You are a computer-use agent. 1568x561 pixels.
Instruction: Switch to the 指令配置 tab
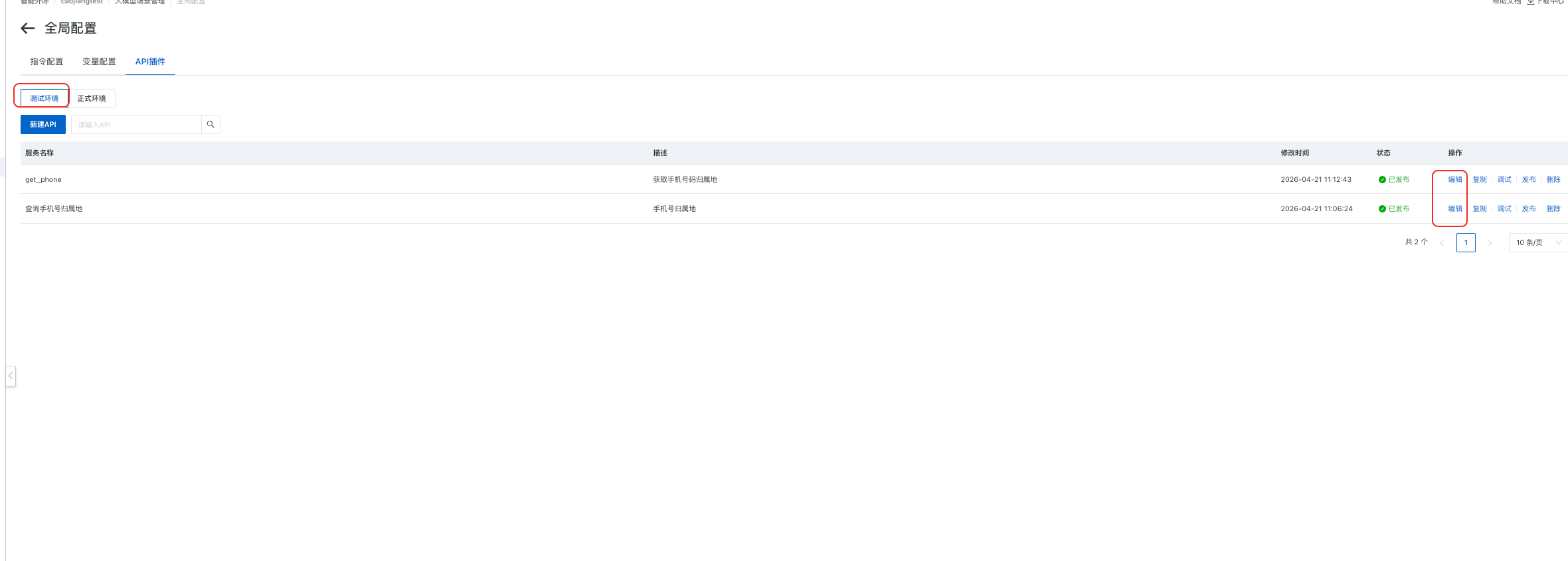click(x=46, y=62)
